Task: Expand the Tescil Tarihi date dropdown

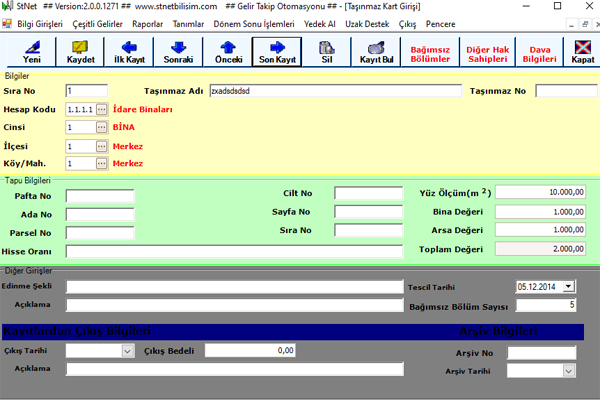Action: (x=569, y=286)
